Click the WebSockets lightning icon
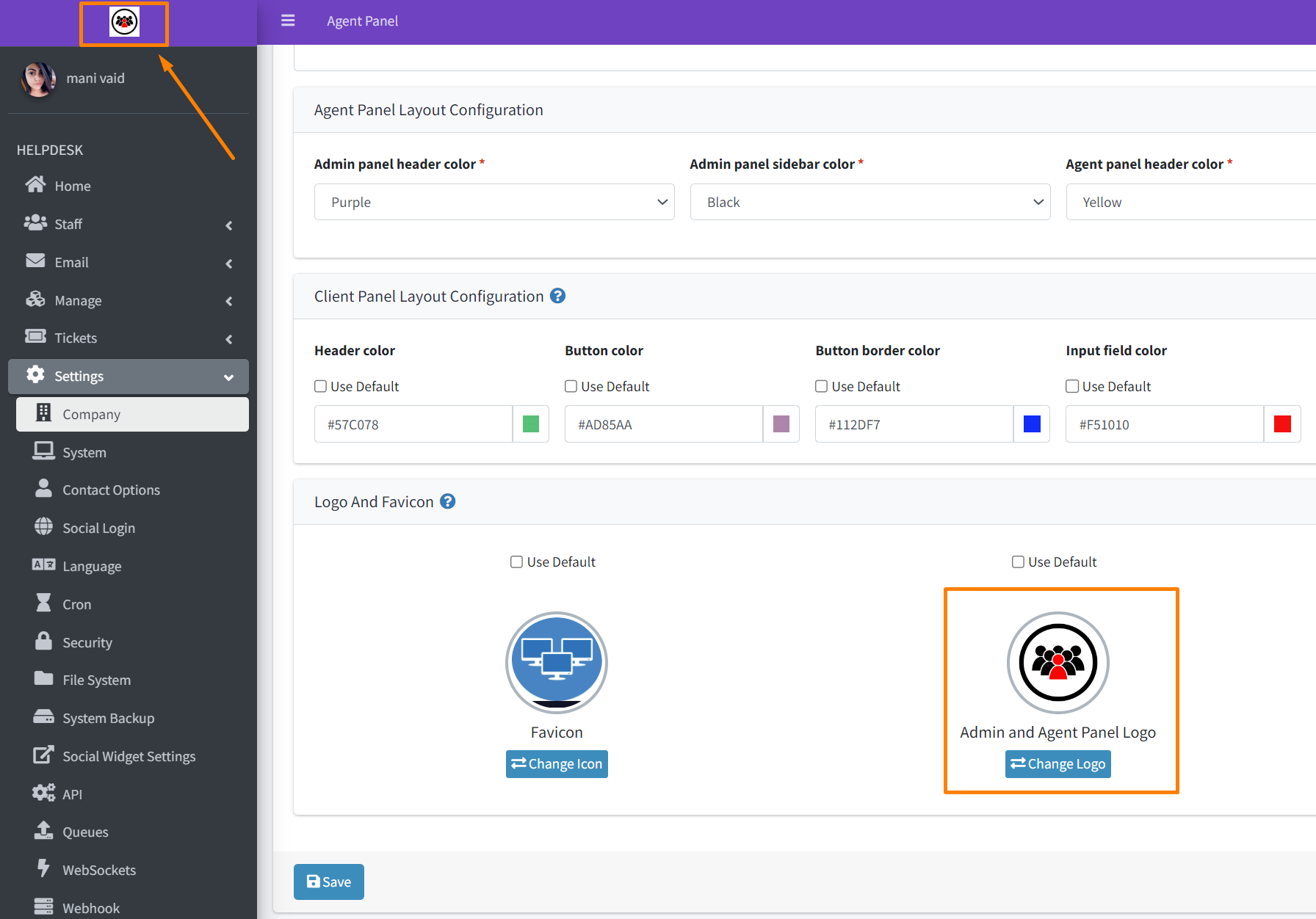This screenshot has height=919, width=1316. [x=44, y=869]
